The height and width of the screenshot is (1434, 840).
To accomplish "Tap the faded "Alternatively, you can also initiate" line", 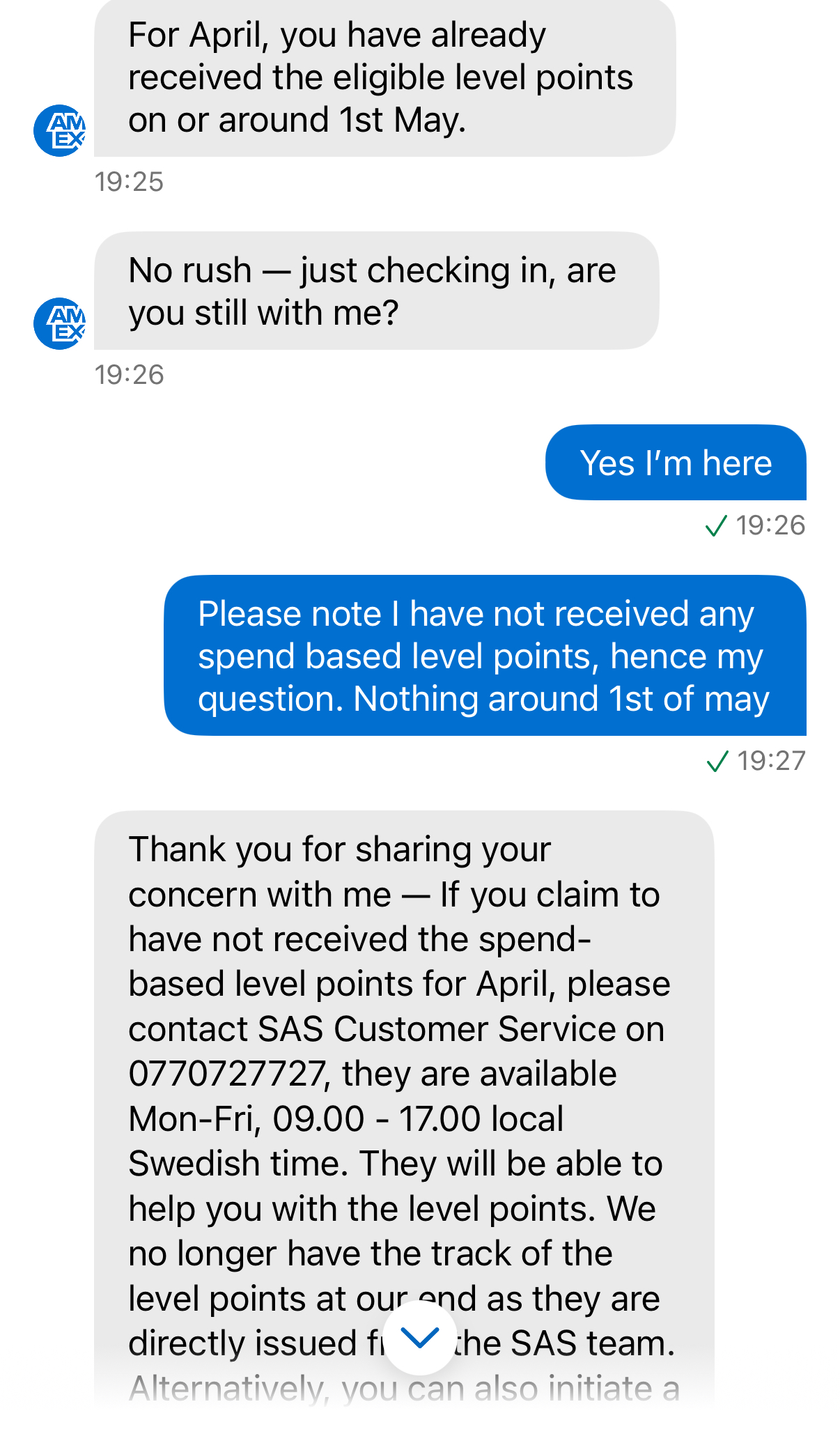I will [404, 1388].
